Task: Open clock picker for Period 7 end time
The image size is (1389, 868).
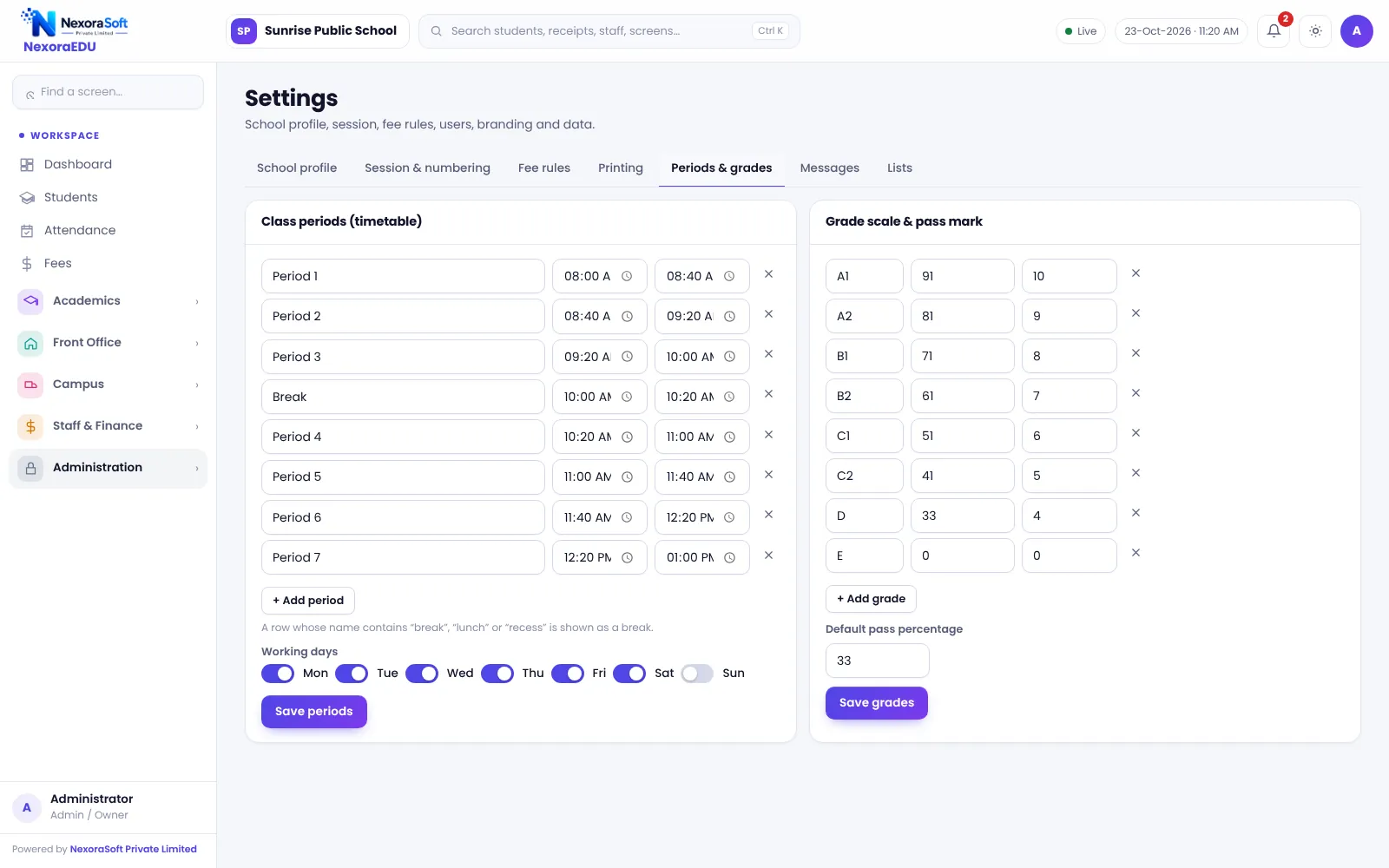Action: tap(729, 557)
